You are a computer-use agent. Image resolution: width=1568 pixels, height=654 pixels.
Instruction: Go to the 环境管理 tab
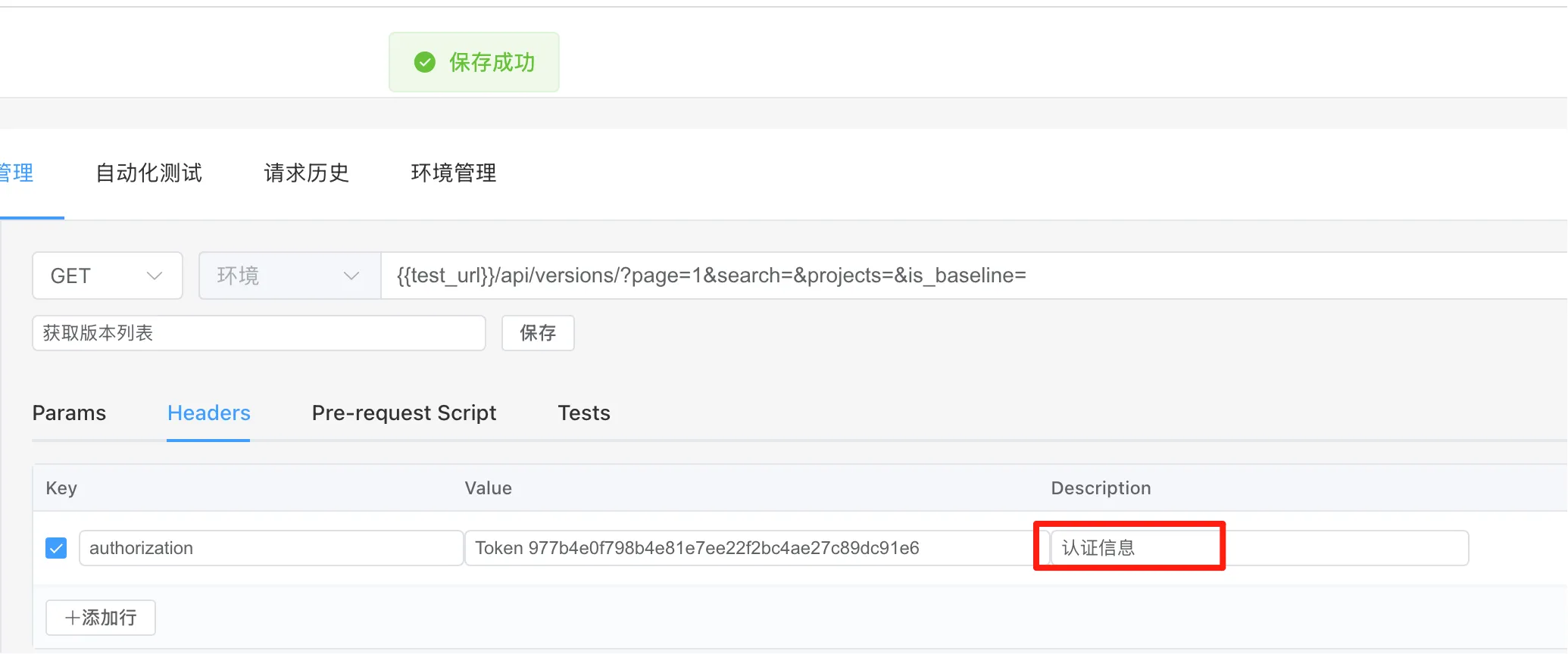tap(453, 173)
